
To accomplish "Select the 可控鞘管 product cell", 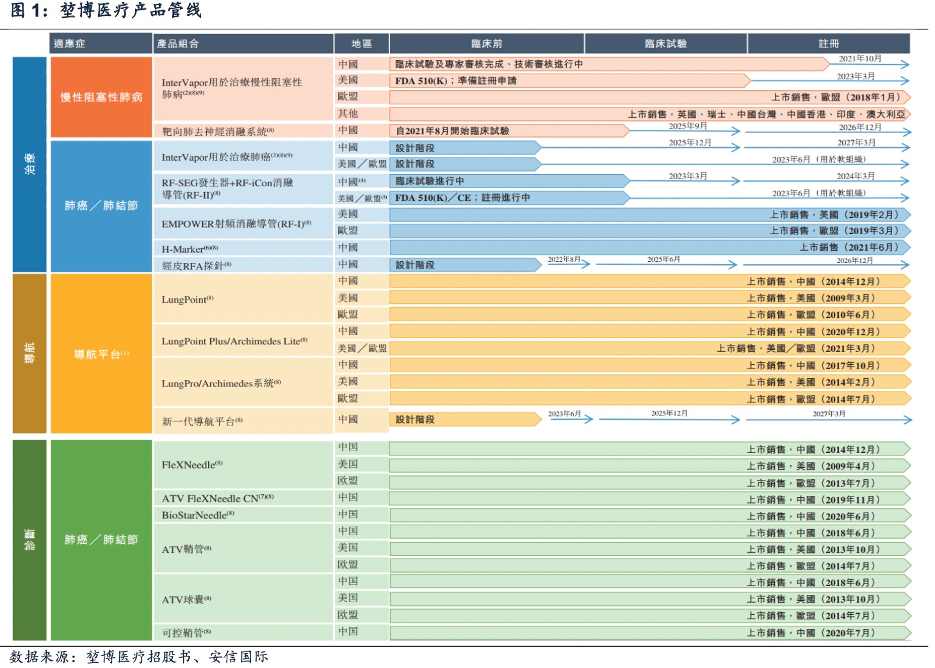I will coord(243,632).
